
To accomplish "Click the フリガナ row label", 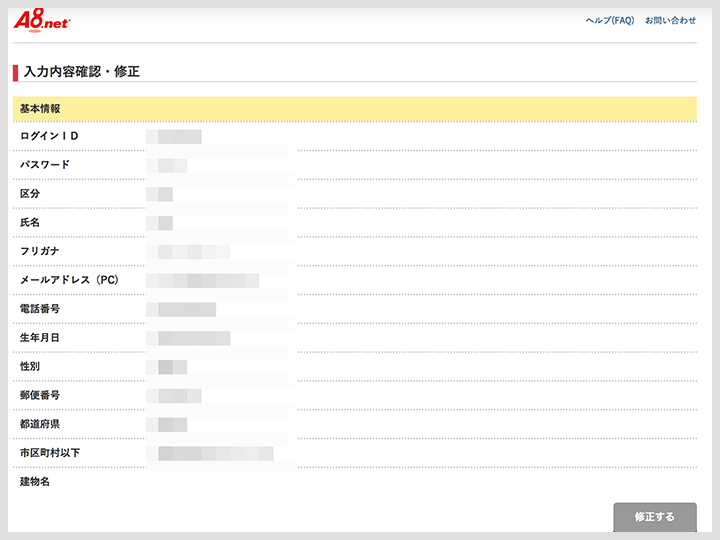I will tap(40, 251).
